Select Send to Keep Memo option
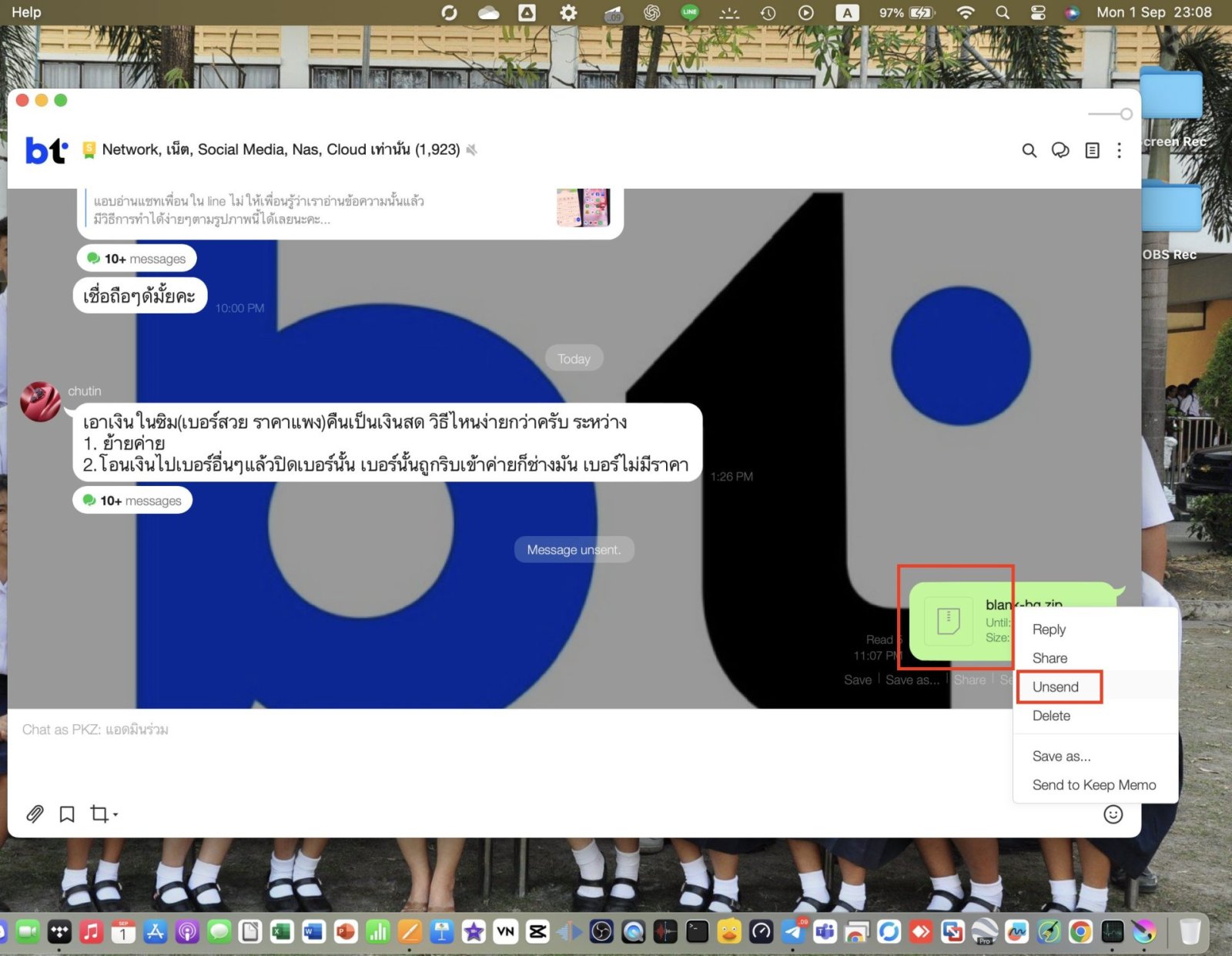 [1093, 785]
